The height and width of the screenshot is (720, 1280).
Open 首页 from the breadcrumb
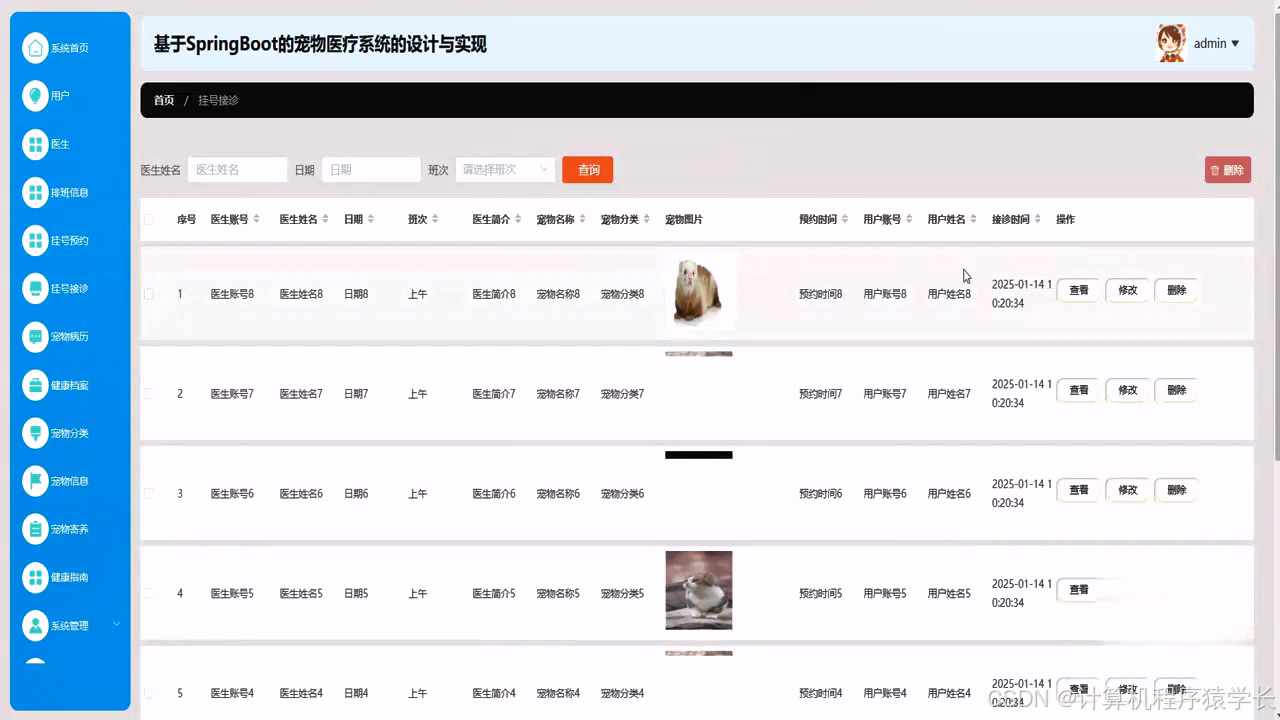tap(163, 100)
